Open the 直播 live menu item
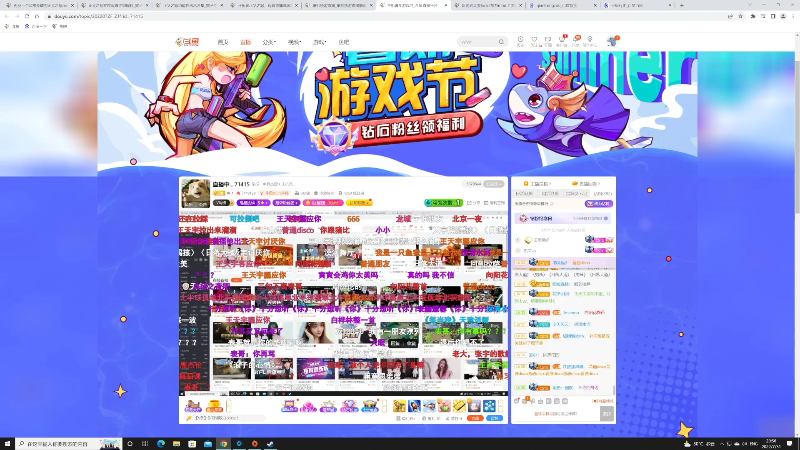Screen dimensions: 800x450 (x=245, y=42)
